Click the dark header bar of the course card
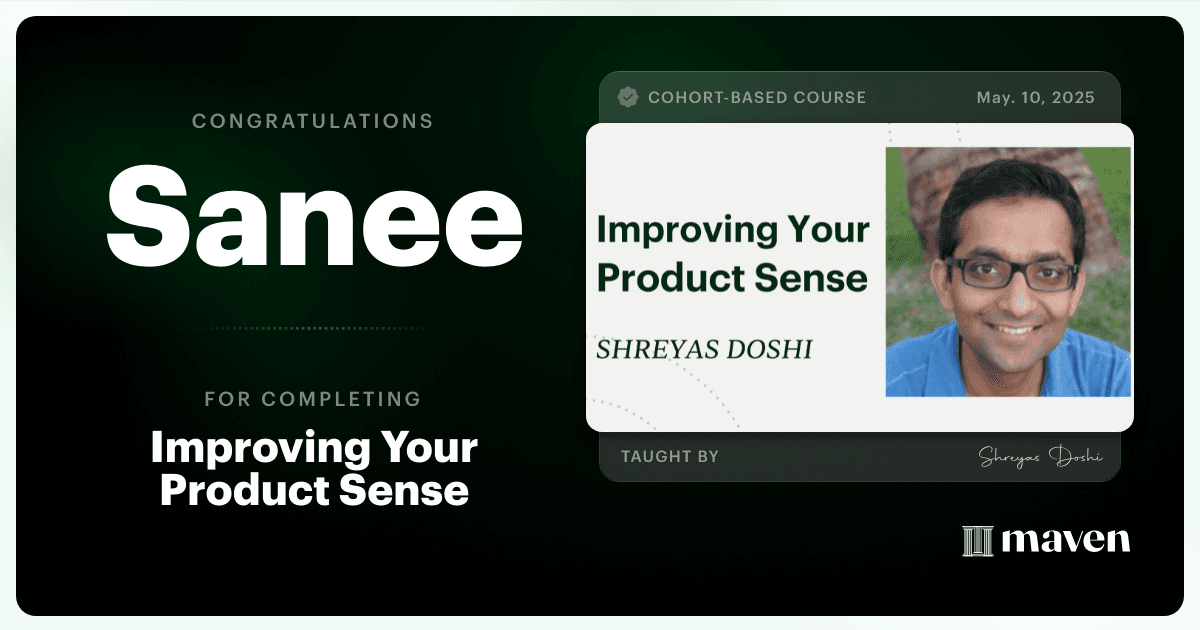Screen dimensions: 1200x630 [x=860, y=97]
